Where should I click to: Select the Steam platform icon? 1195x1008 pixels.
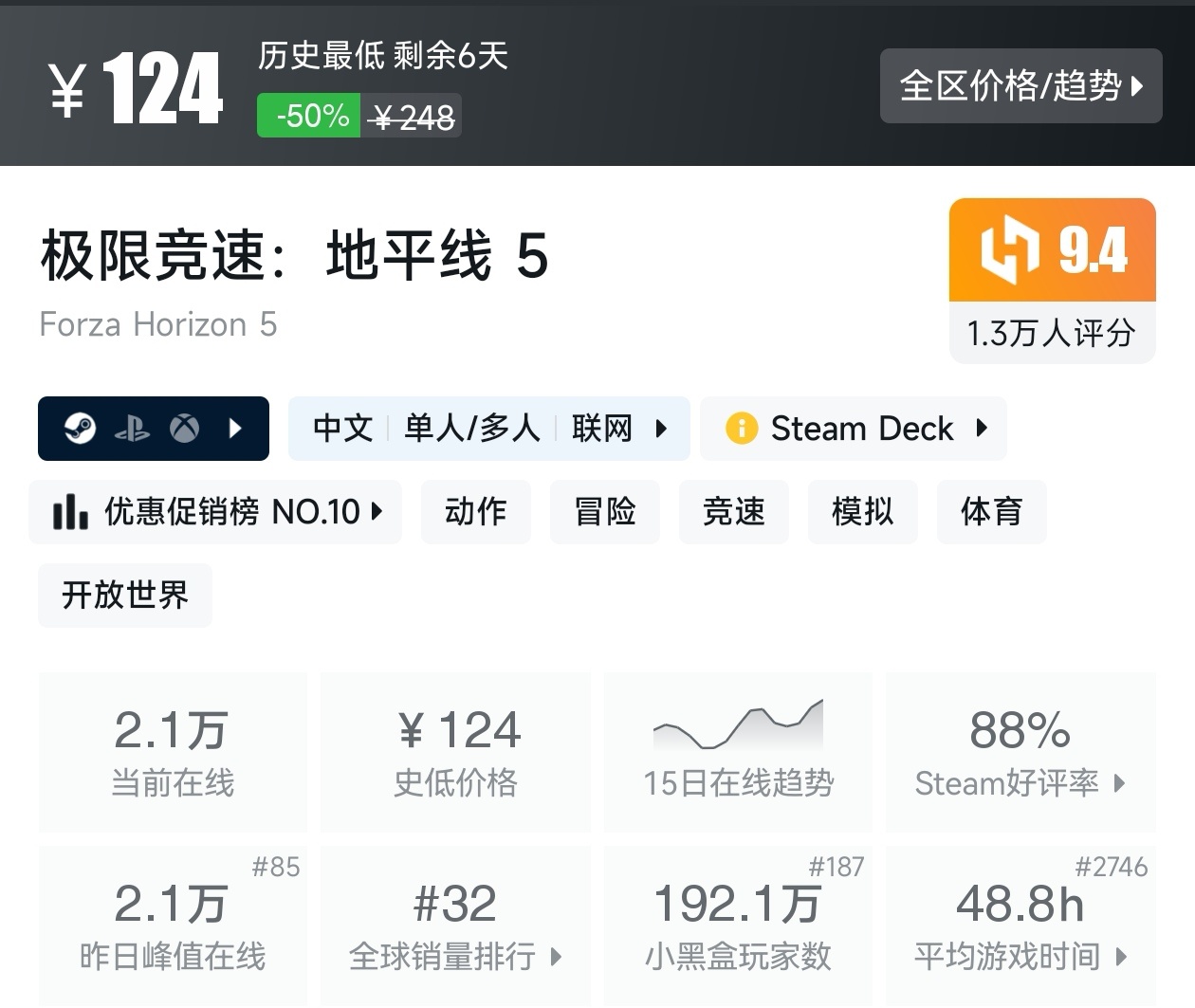click(x=81, y=429)
